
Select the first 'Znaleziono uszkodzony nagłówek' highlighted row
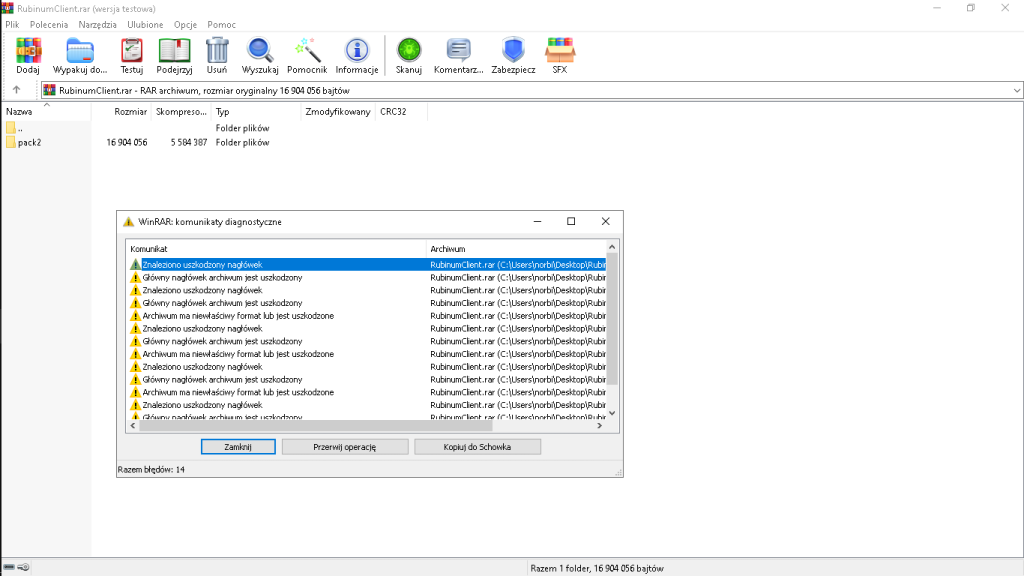tap(366, 264)
